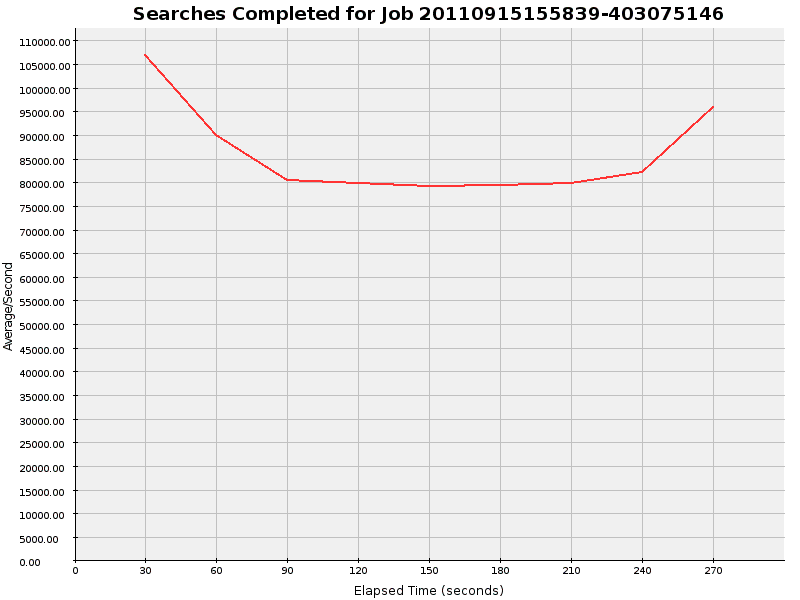Click the 20000.00 y-axis tick label

click(x=44, y=468)
